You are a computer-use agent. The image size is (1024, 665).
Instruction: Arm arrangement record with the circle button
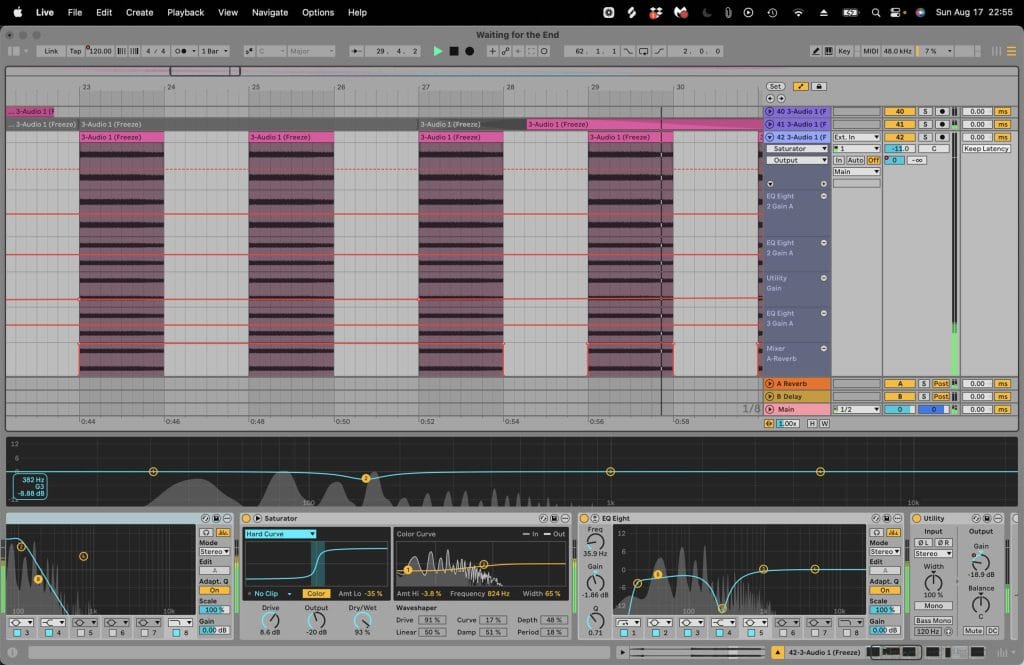tap(470, 51)
